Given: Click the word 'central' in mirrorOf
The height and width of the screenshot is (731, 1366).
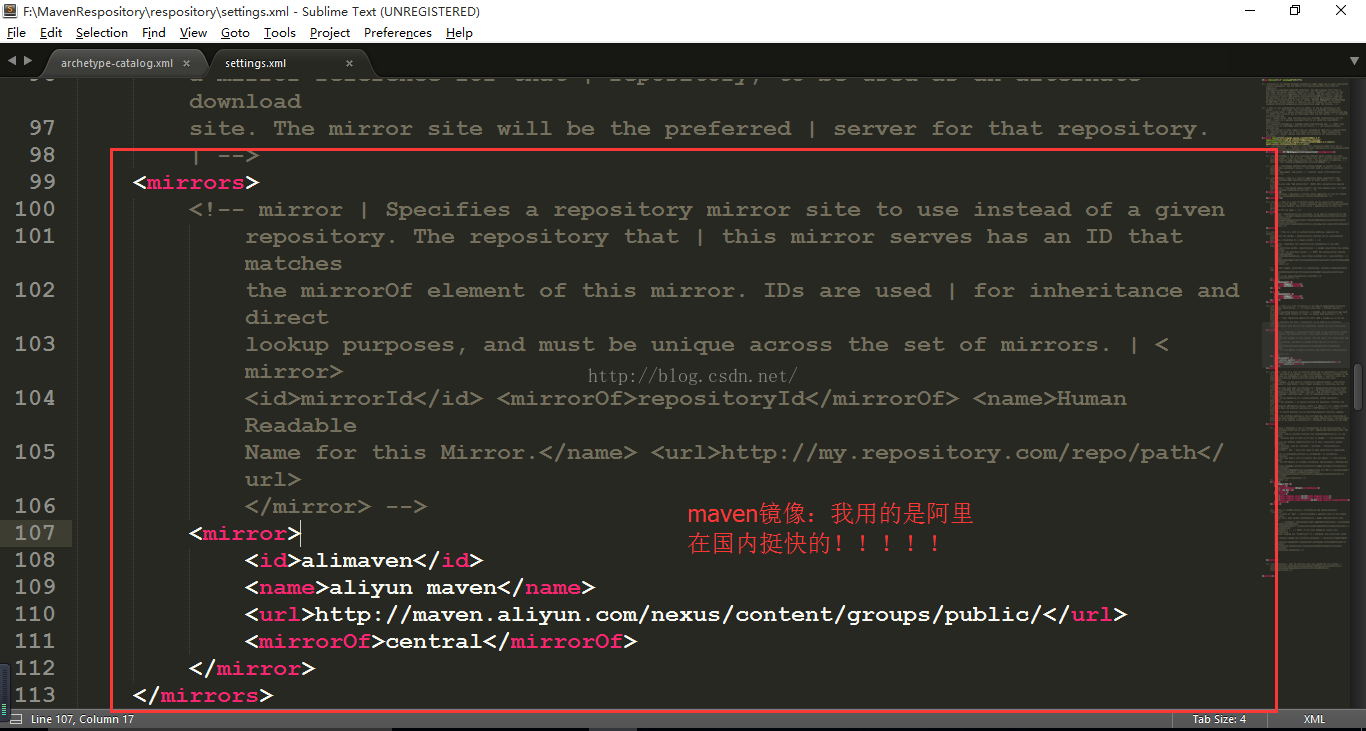Looking at the screenshot, I should pos(434,641).
